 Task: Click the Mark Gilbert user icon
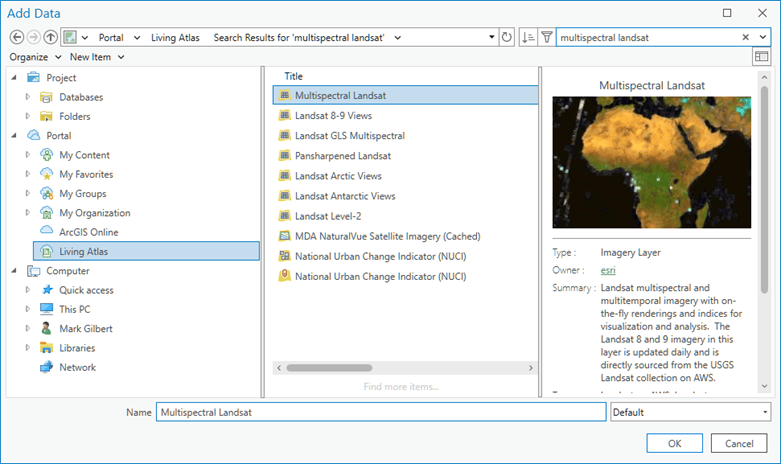coord(46,328)
